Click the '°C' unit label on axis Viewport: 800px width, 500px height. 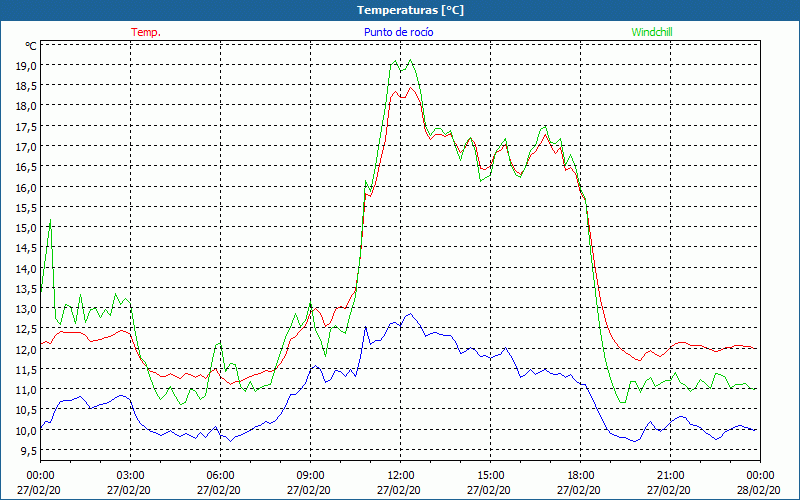(31, 46)
